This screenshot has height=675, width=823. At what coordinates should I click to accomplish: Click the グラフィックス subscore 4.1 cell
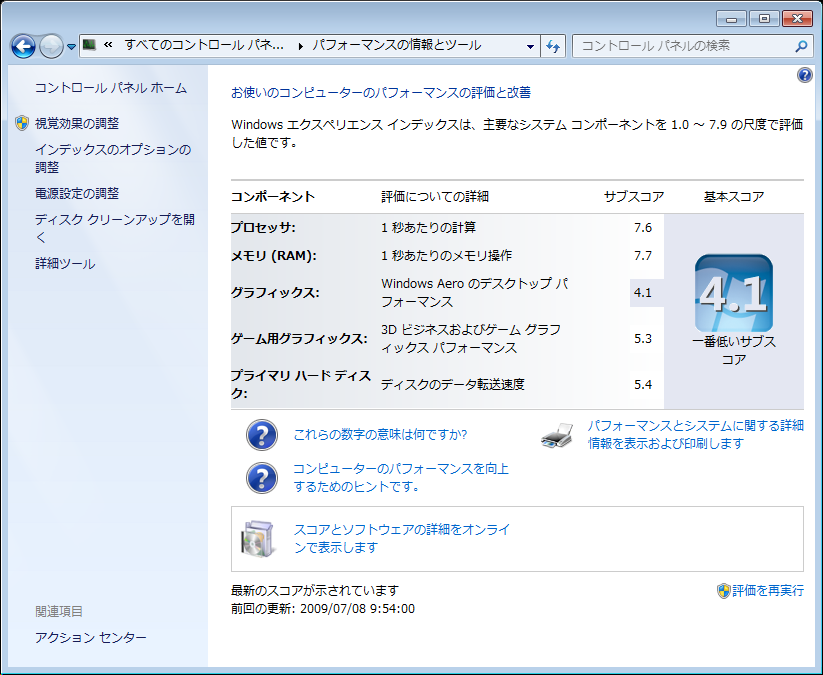click(x=647, y=292)
